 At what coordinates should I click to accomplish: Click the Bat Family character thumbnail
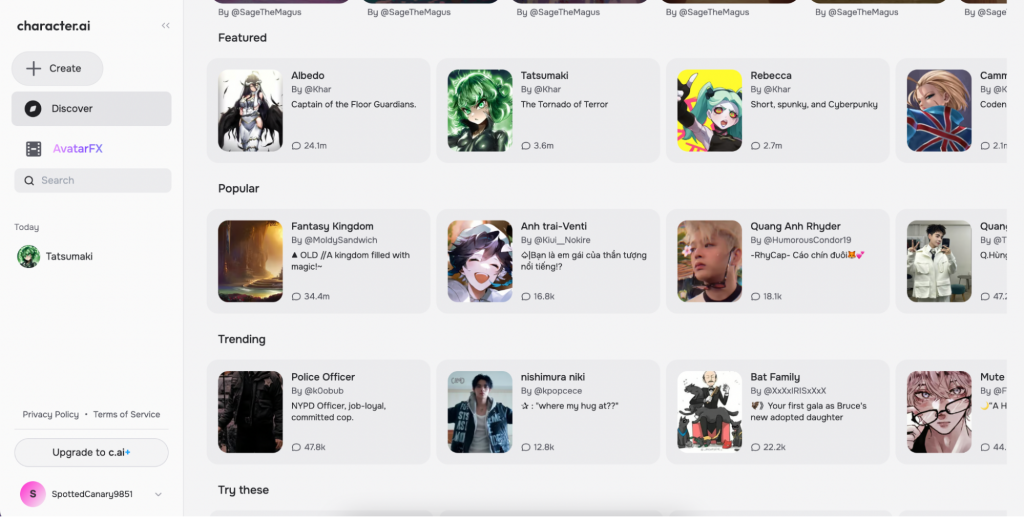click(x=709, y=412)
